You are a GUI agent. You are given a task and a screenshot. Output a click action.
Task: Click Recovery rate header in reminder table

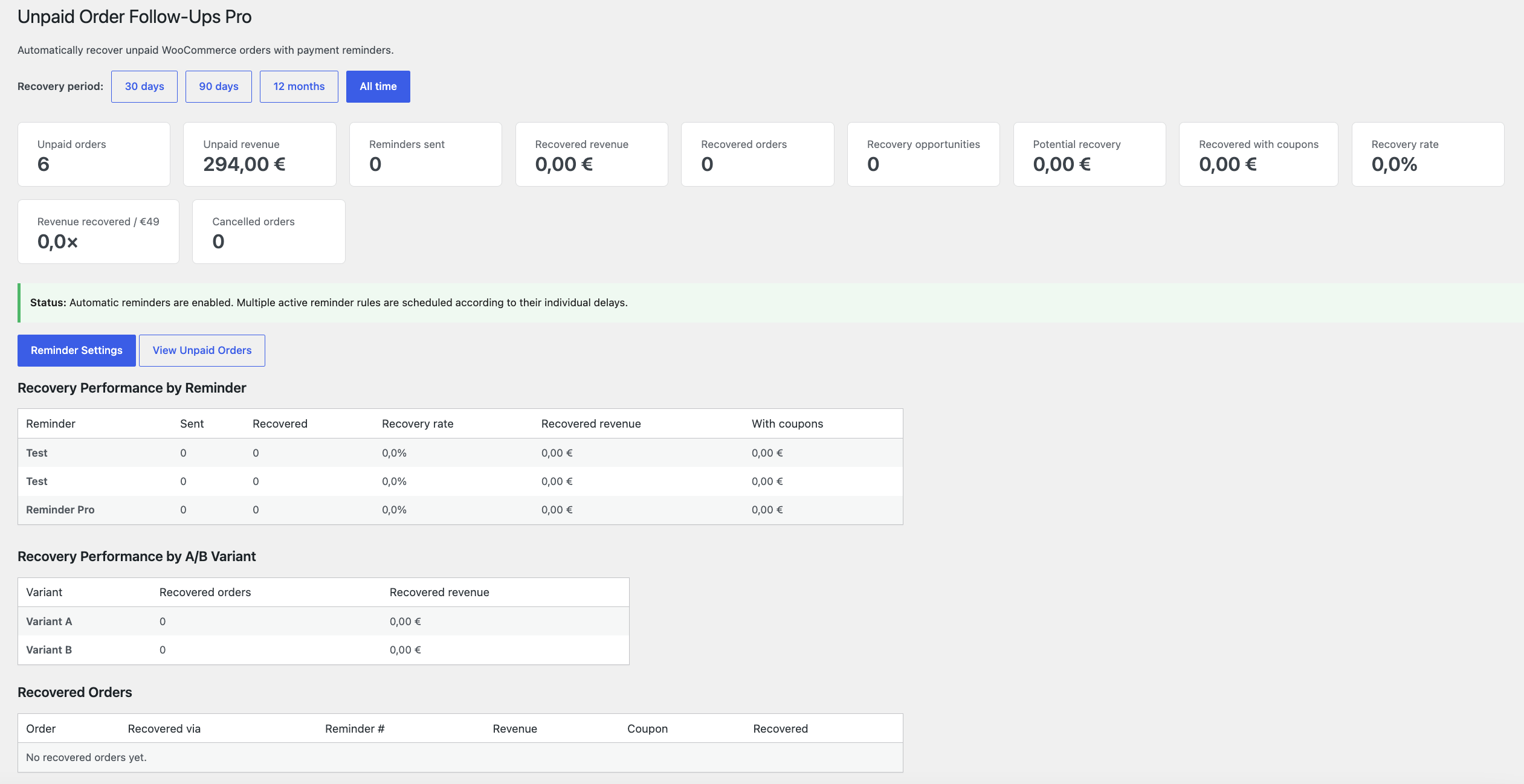[418, 424]
